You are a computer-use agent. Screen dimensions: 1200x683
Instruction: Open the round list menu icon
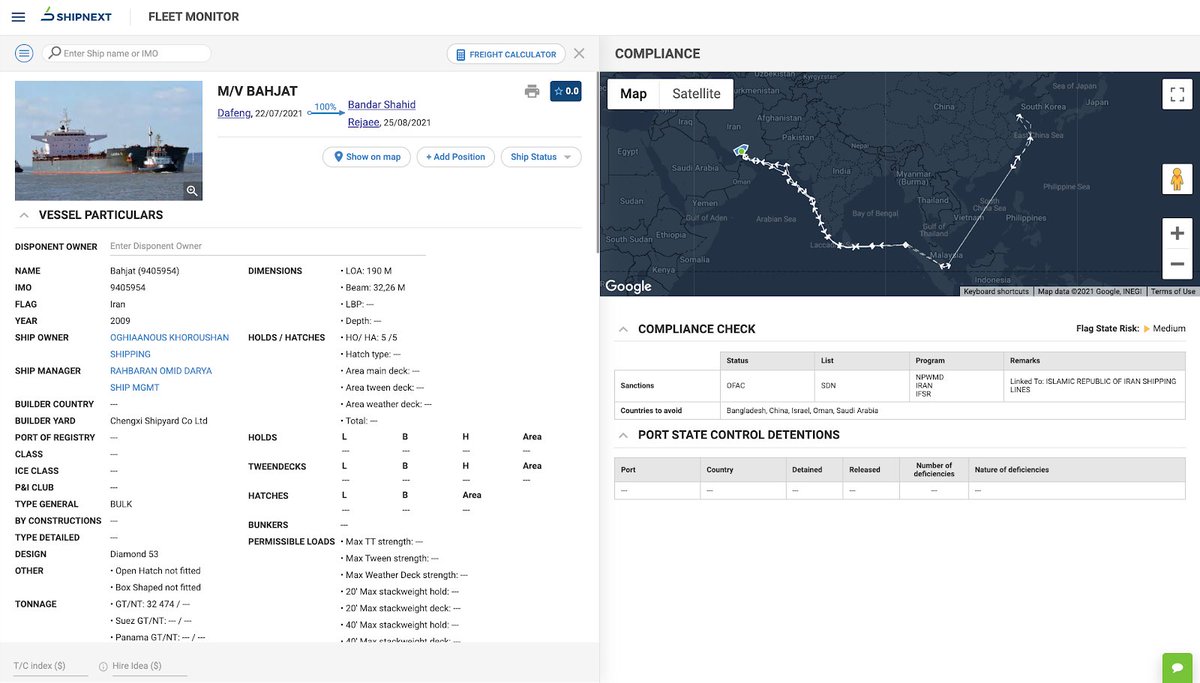tap(25, 53)
